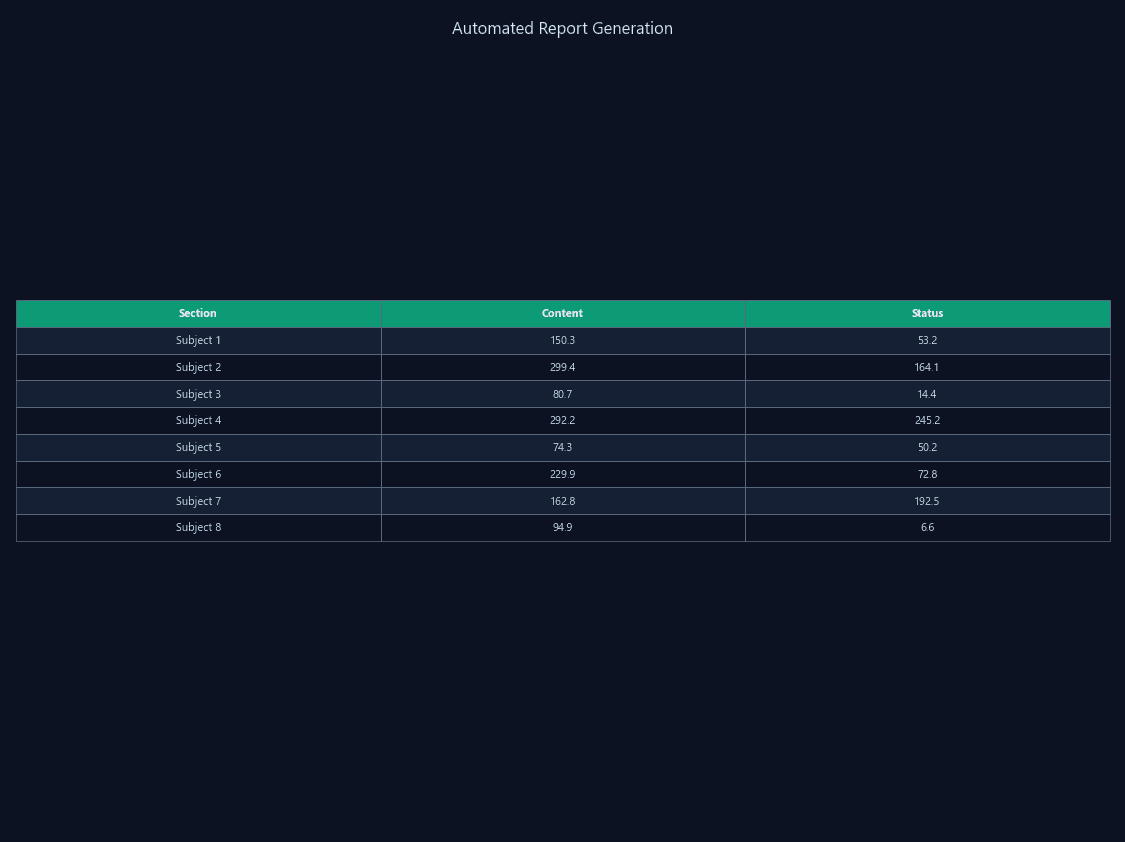This screenshot has width=1125, height=842.
Task: Select the Subject 1 cell
Action: click(199, 341)
